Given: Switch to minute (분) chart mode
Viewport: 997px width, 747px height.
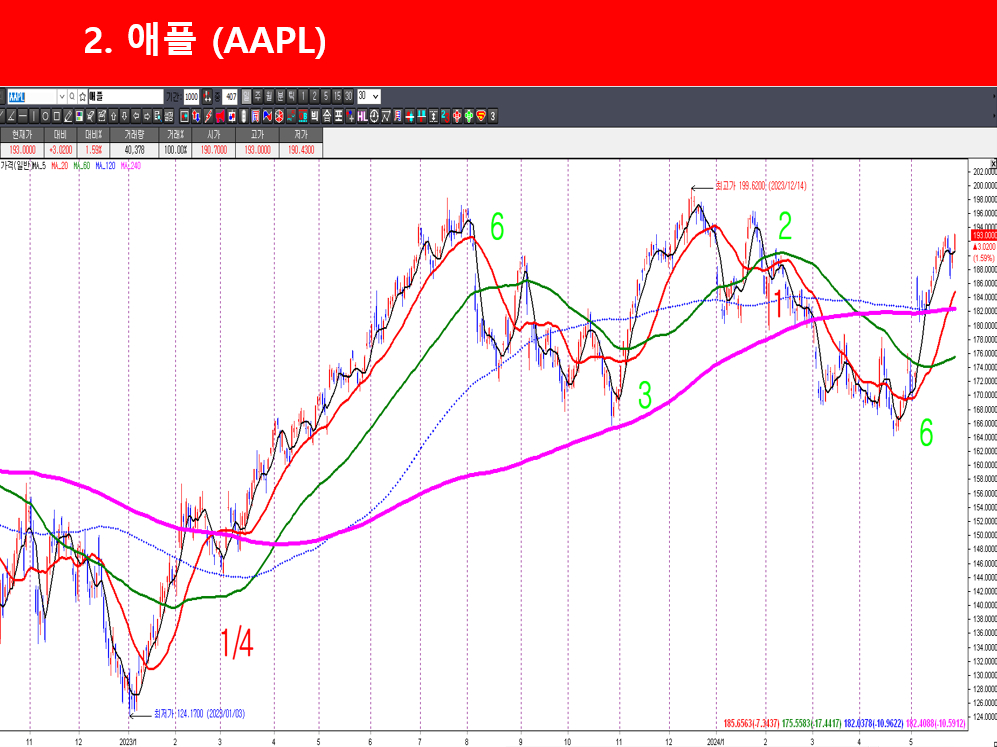Looking at the screenshot, I should pyautogui.click(x=280, y=96).
